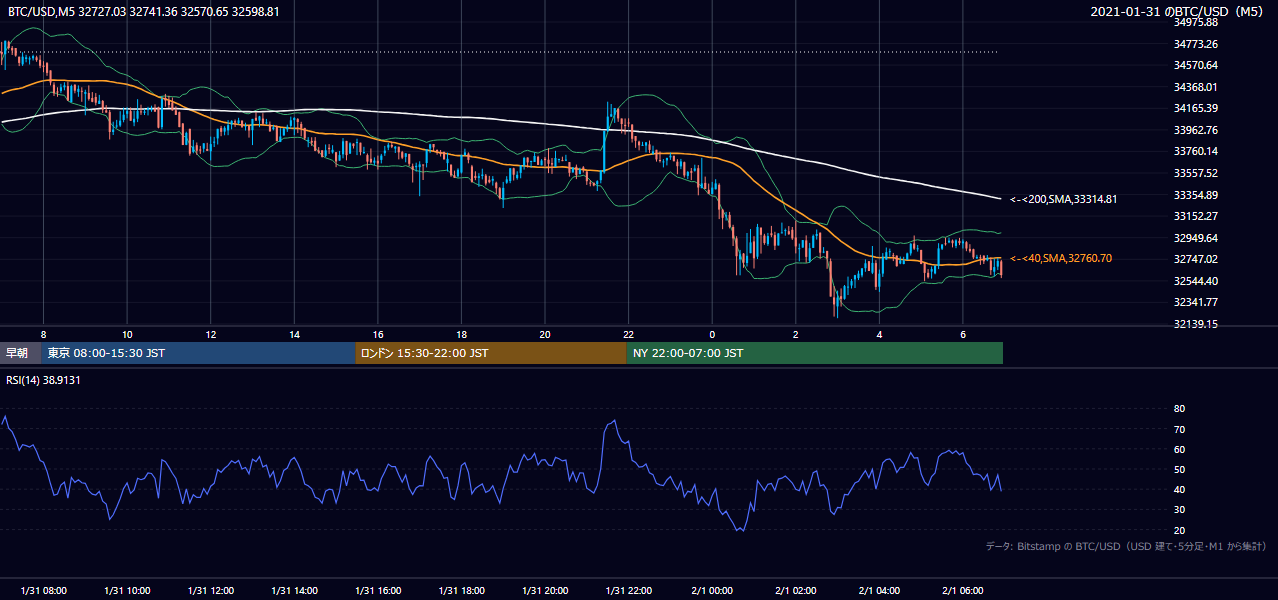The width and height of the screenshot is (1278, 600).
Task: Click price axis value 33962.76
Action: (x=1196, y=130)
